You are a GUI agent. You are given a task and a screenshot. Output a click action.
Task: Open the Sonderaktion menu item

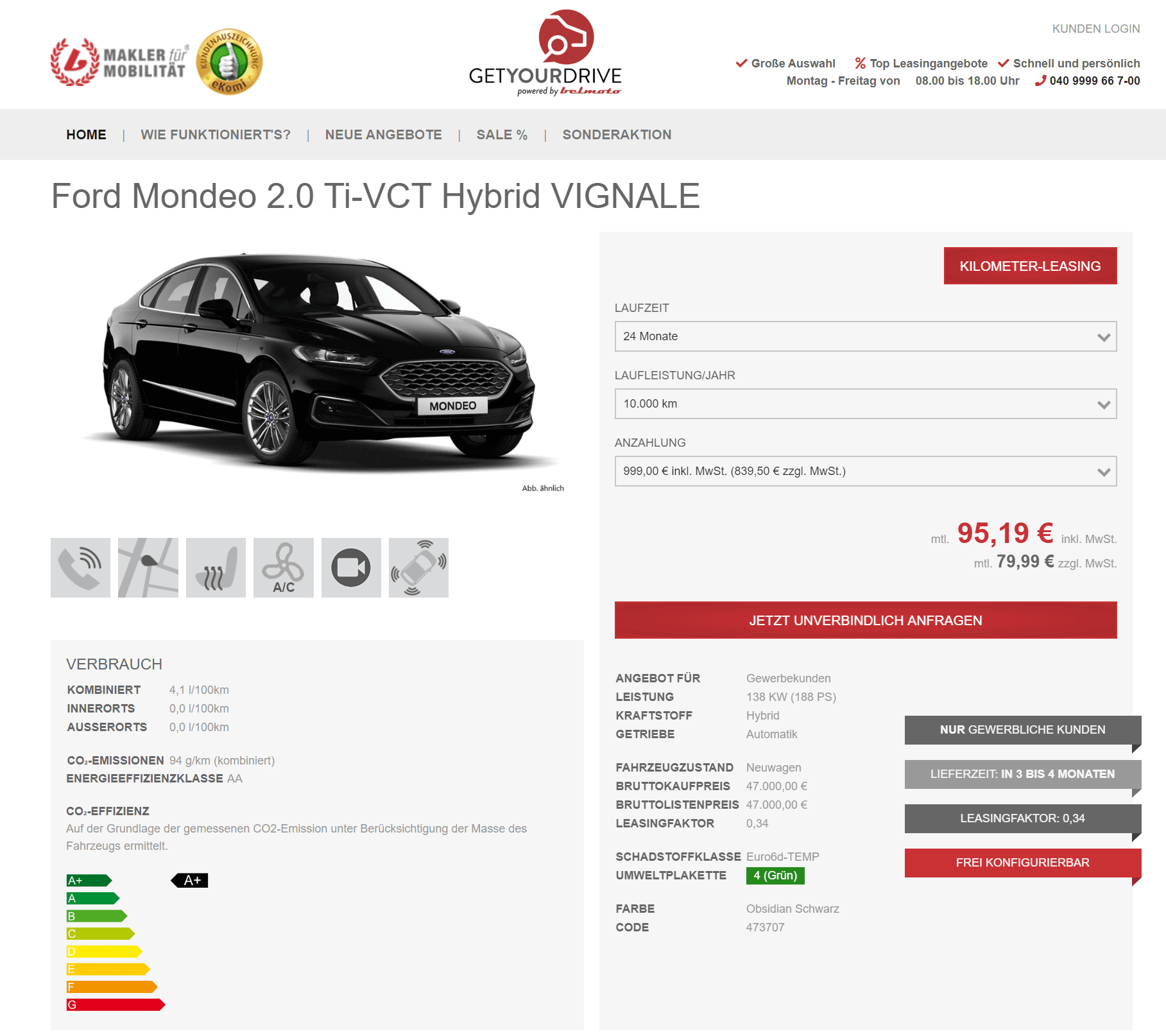point(617,135)
